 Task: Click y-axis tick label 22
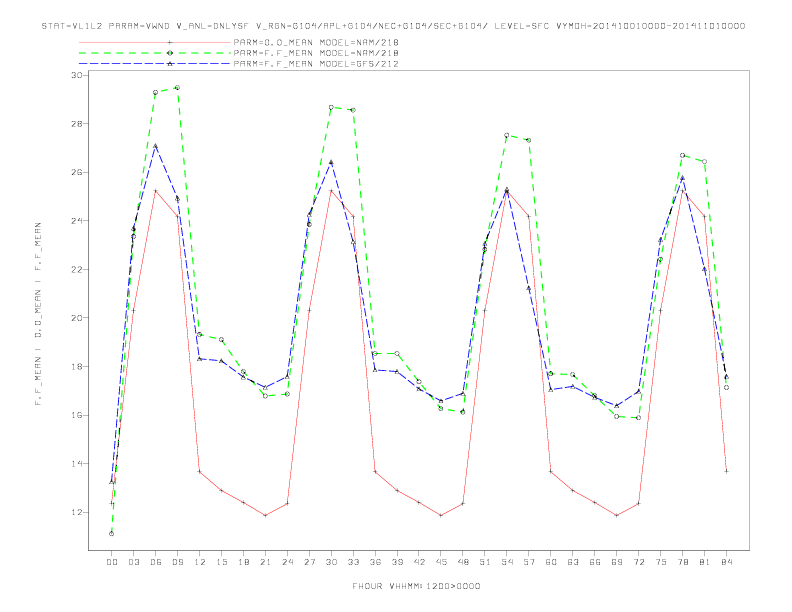(x=77, y=269)
